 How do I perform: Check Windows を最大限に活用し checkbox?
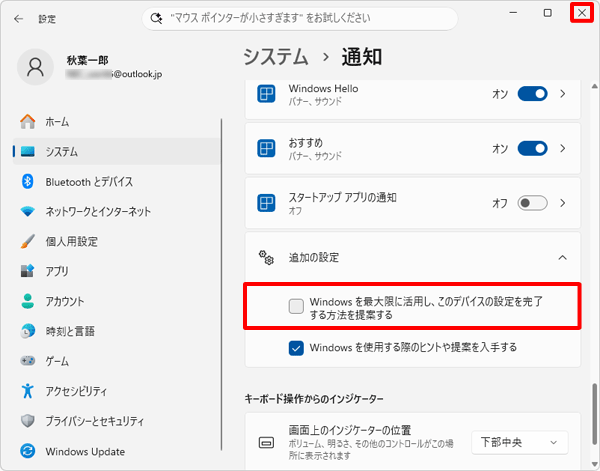click(x=296, y=306)
